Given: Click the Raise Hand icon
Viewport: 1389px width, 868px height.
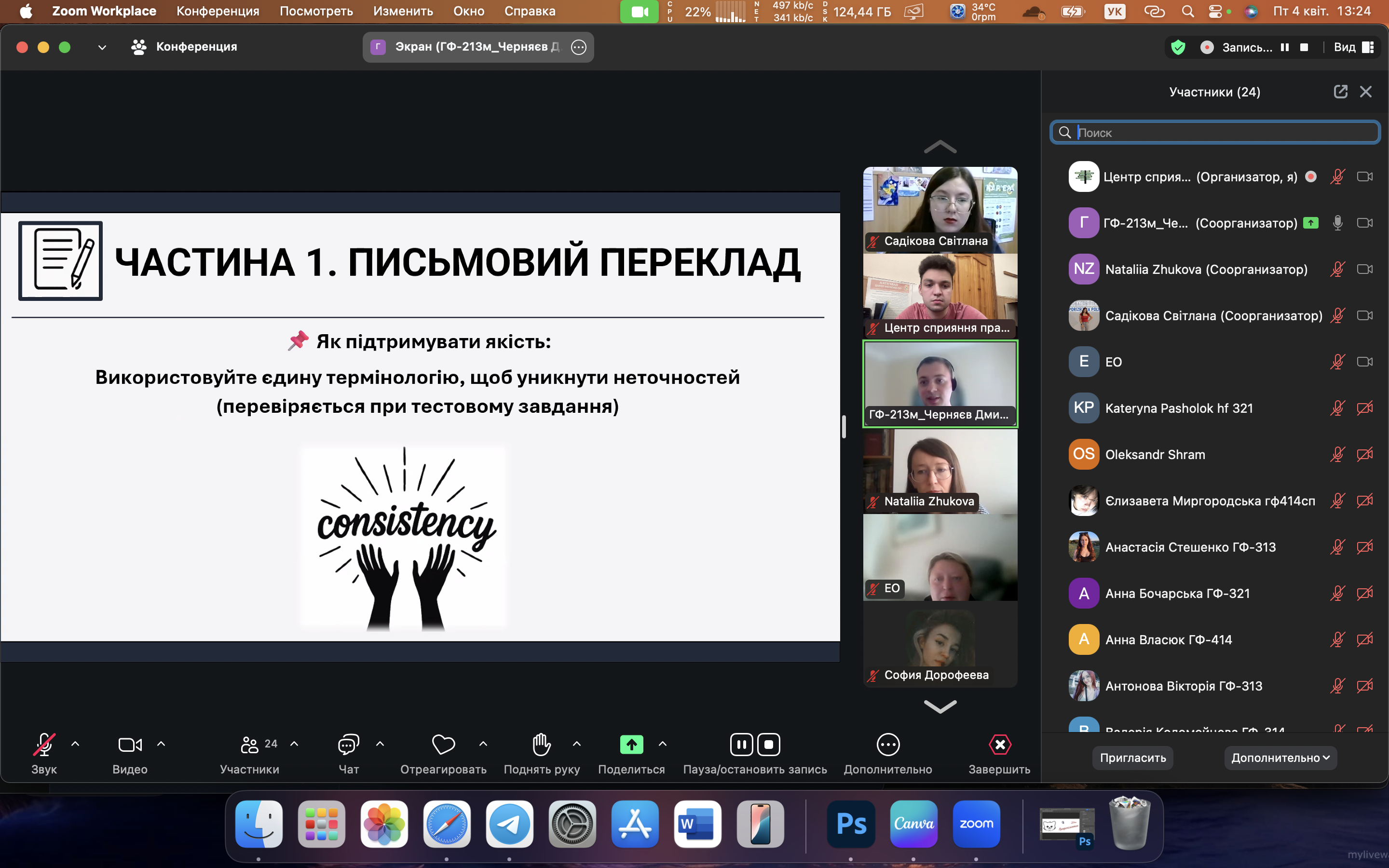Looking at the screenshot, I should pyautogui.click(x=541, y=745).
